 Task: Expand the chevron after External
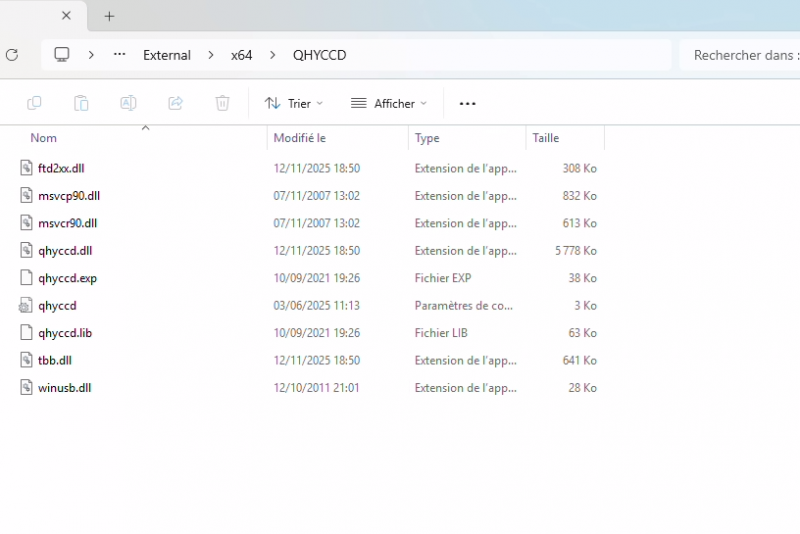coord(211,55)
